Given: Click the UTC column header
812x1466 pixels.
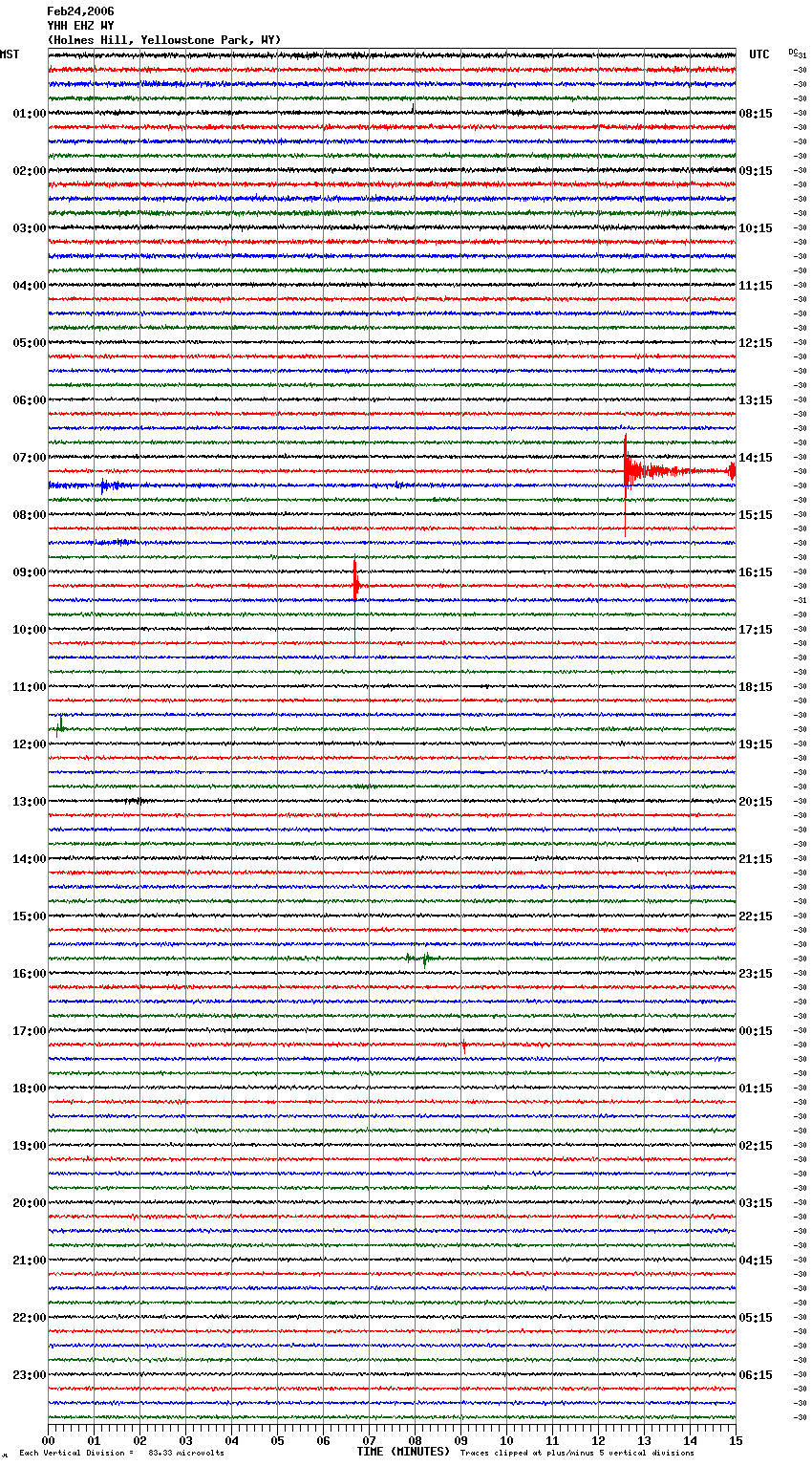Looking at the screenshot, I should point(759,54).
